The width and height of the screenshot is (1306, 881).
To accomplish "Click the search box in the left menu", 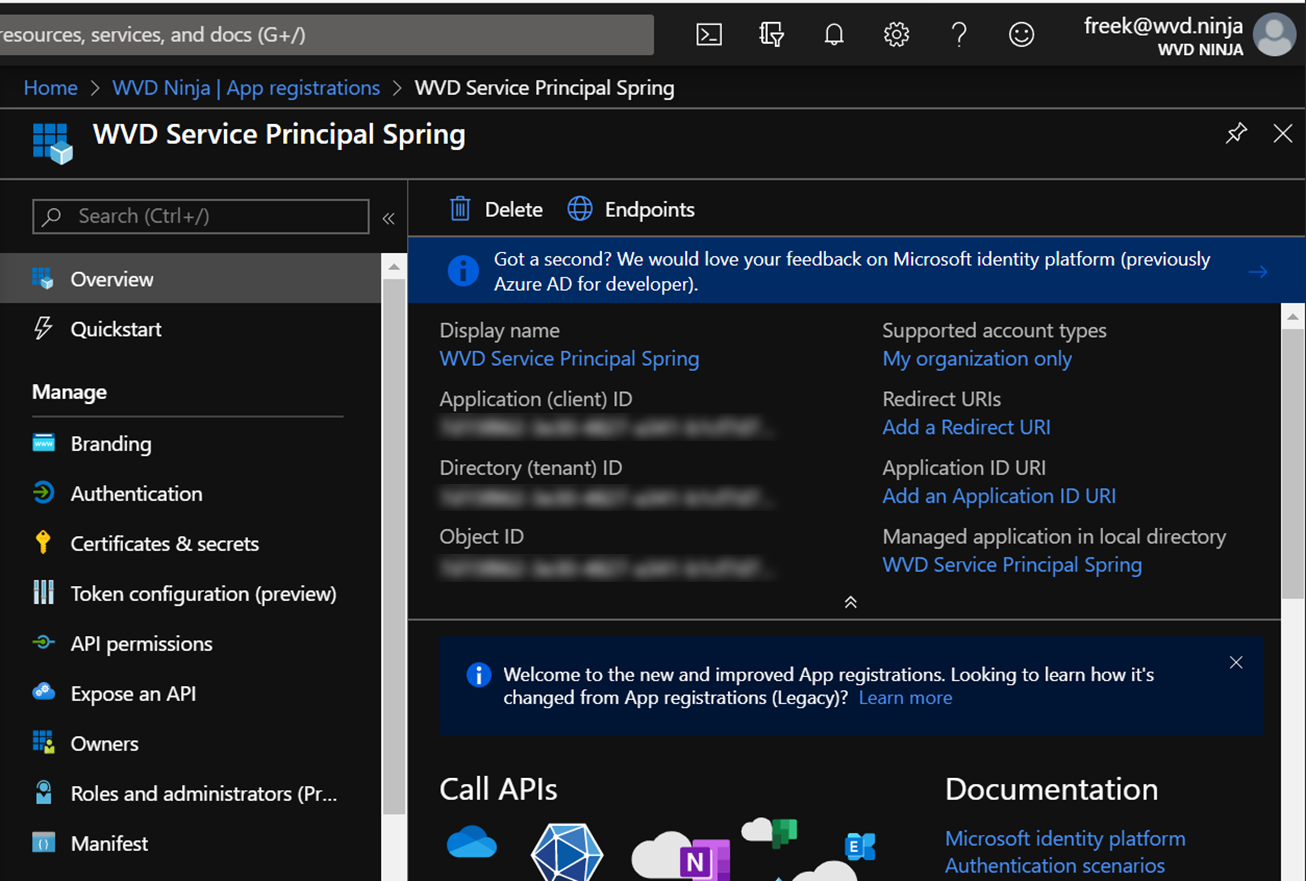I will point(201,216).
